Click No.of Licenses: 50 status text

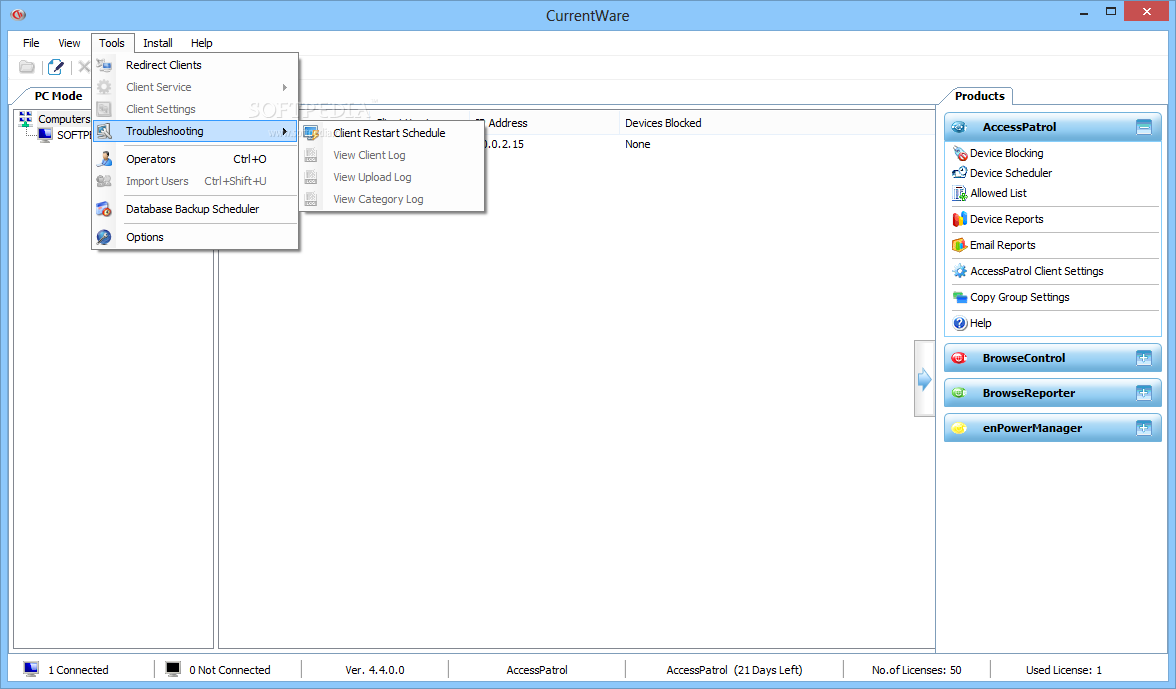916,670
